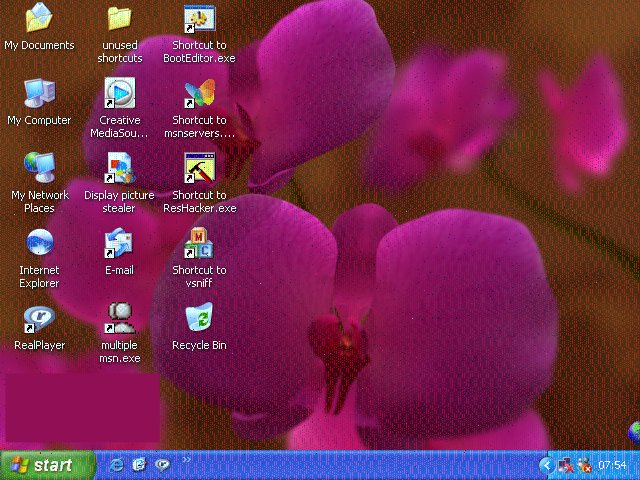Select the My Computer desktop icon

pos(39,93)
